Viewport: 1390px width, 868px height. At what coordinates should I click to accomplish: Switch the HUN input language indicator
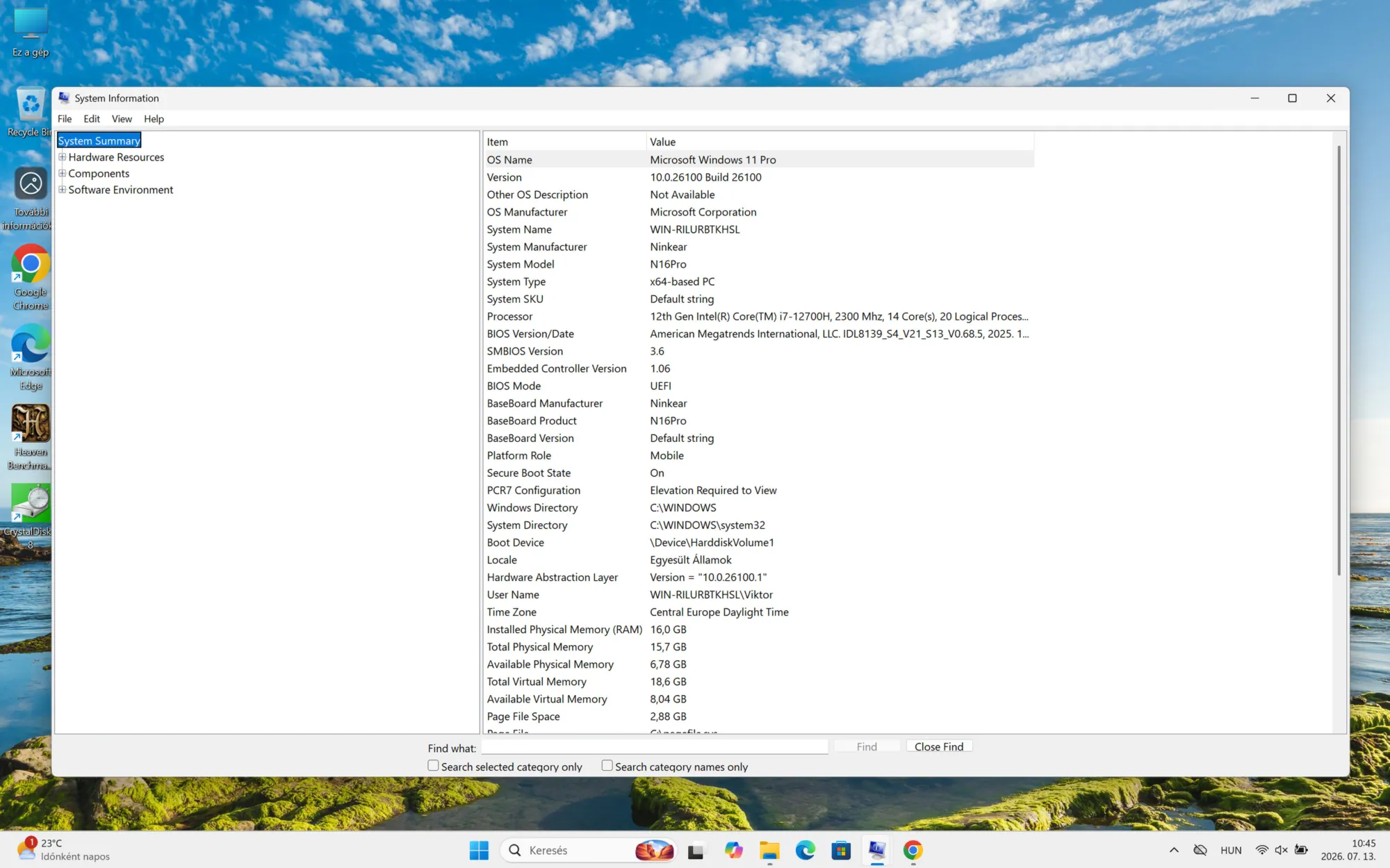[x=1231, y=850]
